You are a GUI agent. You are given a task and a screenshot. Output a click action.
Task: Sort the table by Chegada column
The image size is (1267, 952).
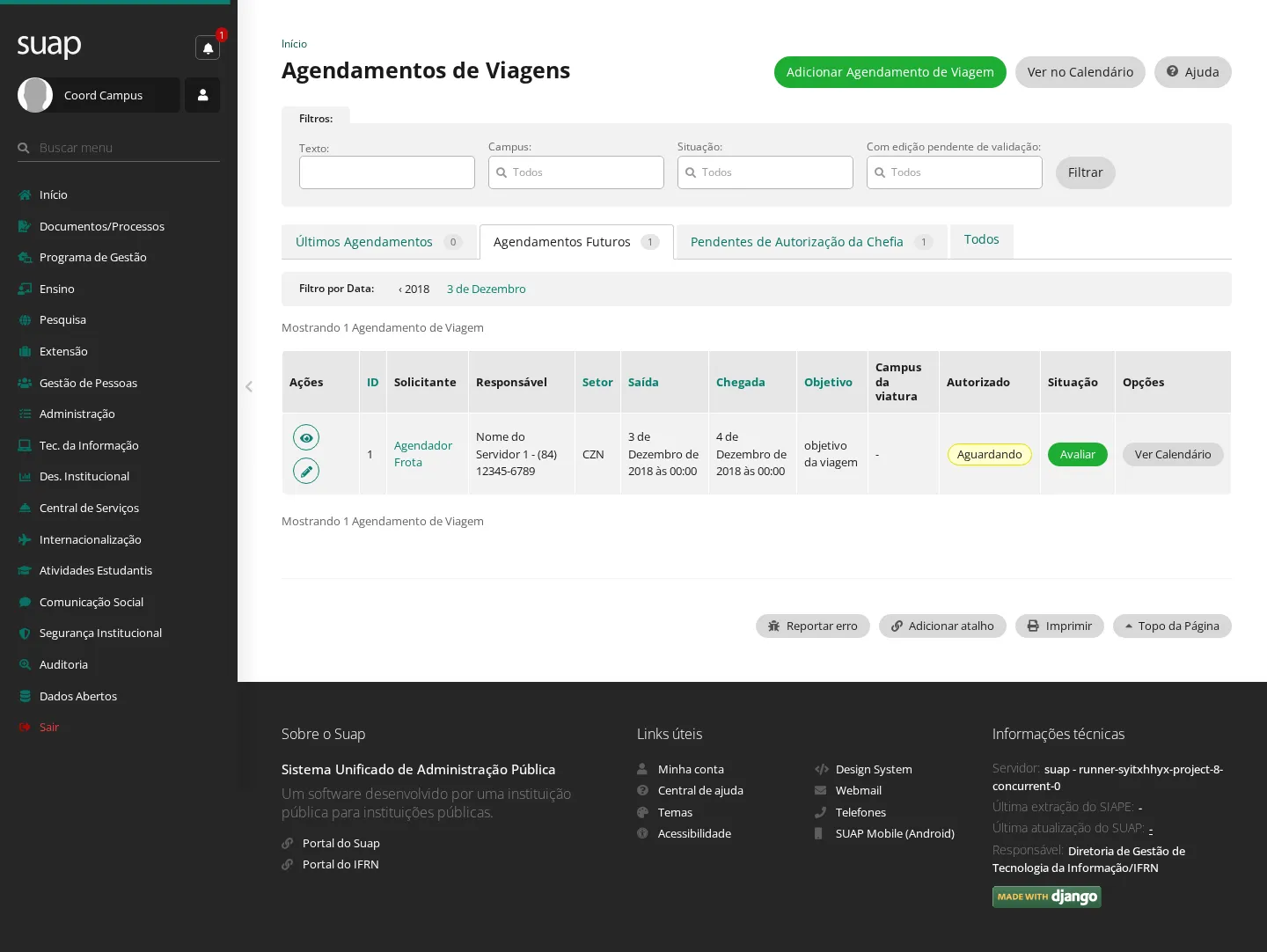[x=740, y=382]
